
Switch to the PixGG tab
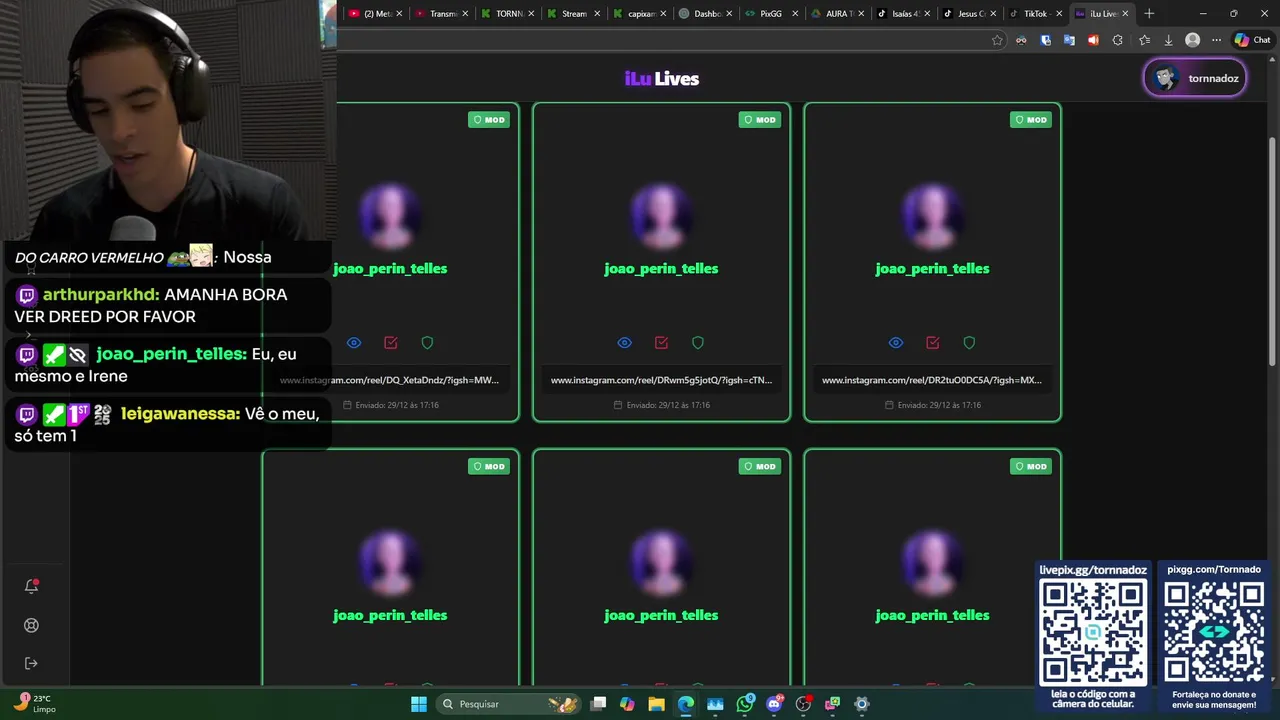(770, 14)
